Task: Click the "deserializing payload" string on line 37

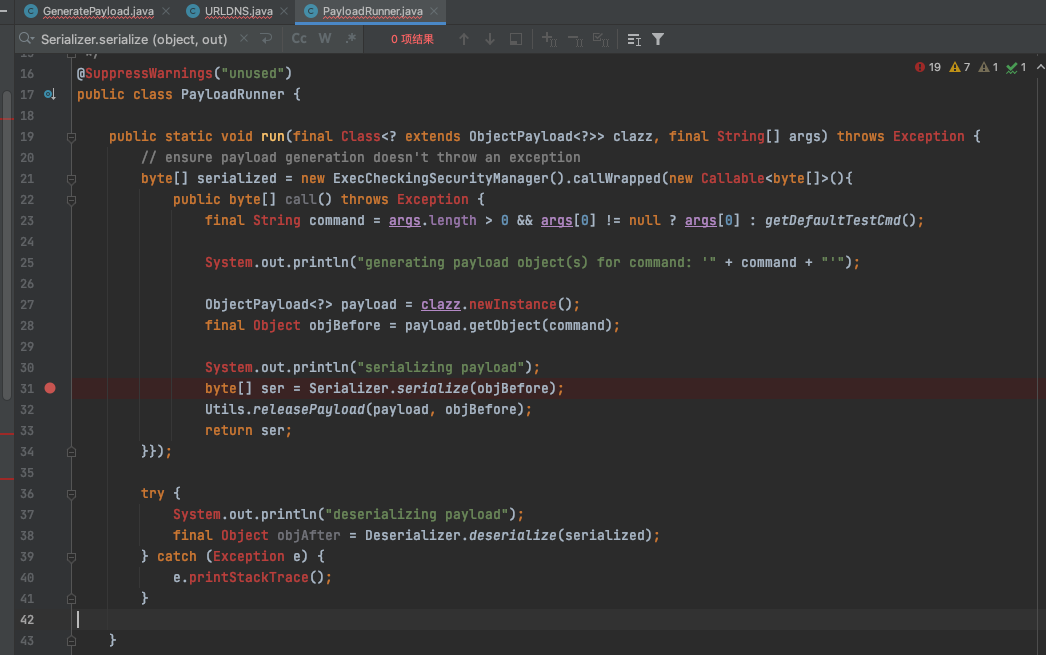Action: click(416, 515)
